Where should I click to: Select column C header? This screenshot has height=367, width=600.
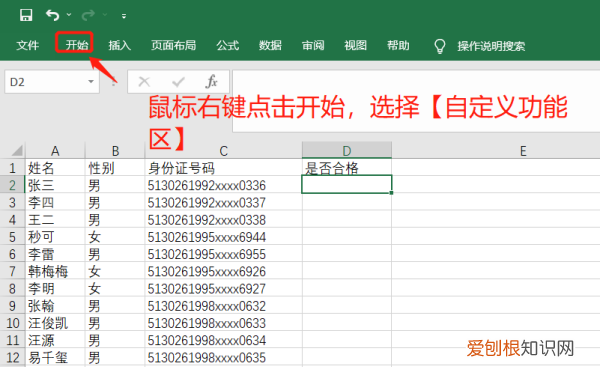point(223,151)
